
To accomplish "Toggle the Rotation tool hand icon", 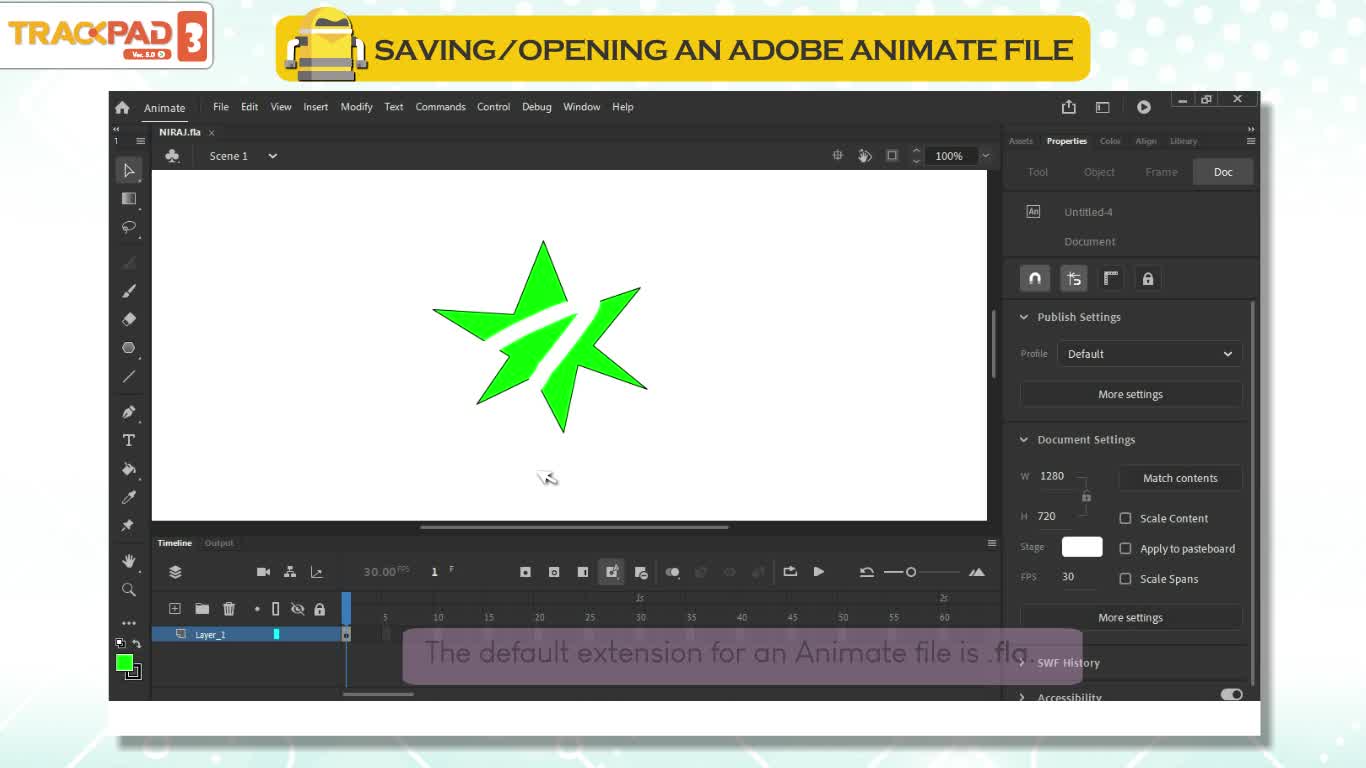I will (865, 156).
